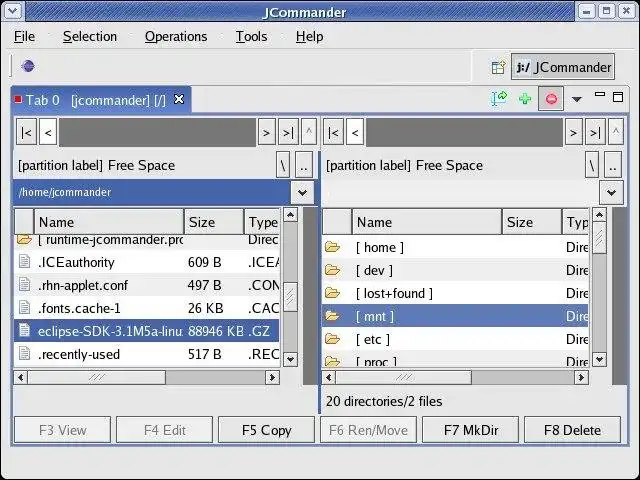Click the left file list scroll-down arrow
This screenshot has height=480, width=640.
click(x=290, y=360)
